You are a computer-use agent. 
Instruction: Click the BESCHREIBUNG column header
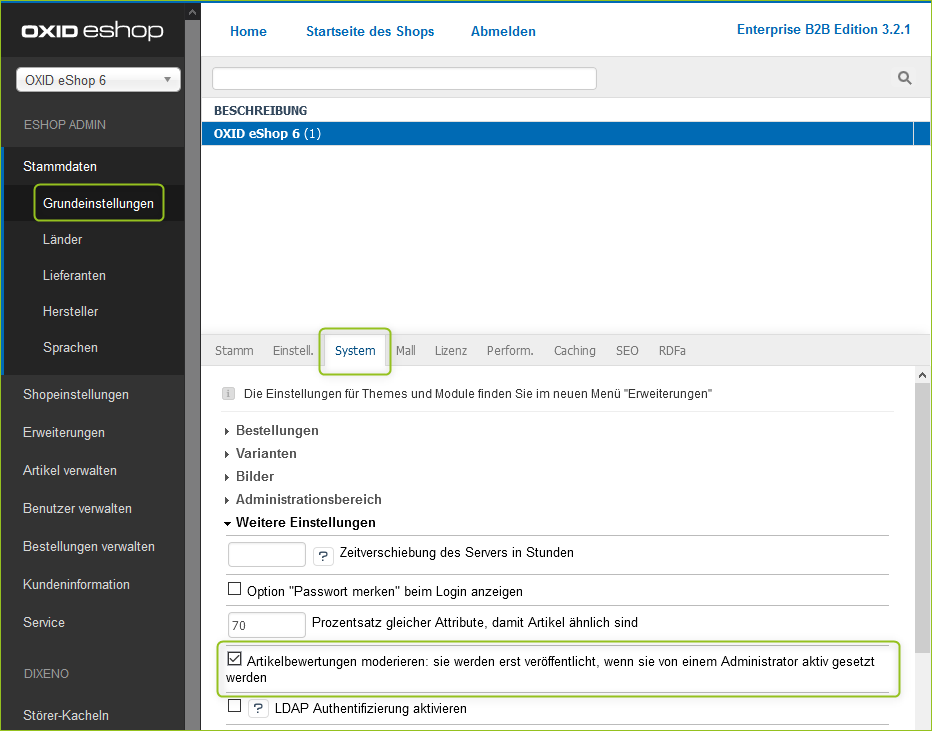point(260,111)
